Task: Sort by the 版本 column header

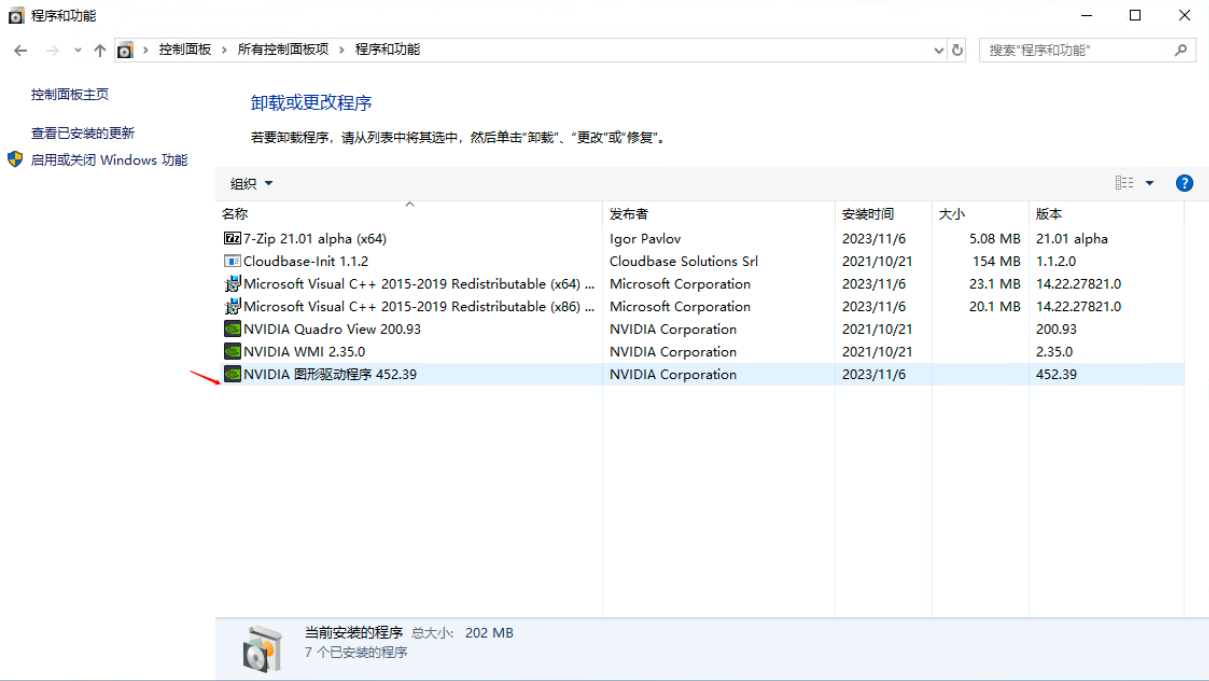Action: click(1107, 214)
